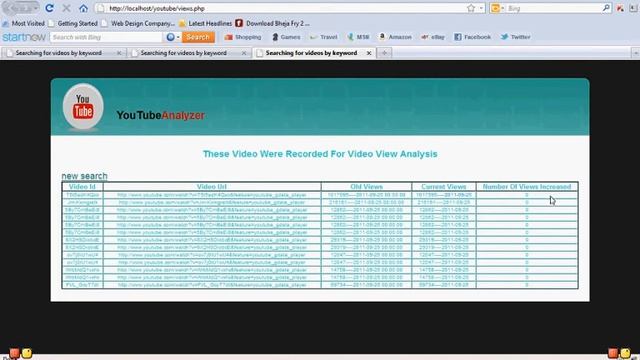Focus the localhost/youtube/views.php address bar
Screen dimensions: 640x360
click(x=282, y=8)
